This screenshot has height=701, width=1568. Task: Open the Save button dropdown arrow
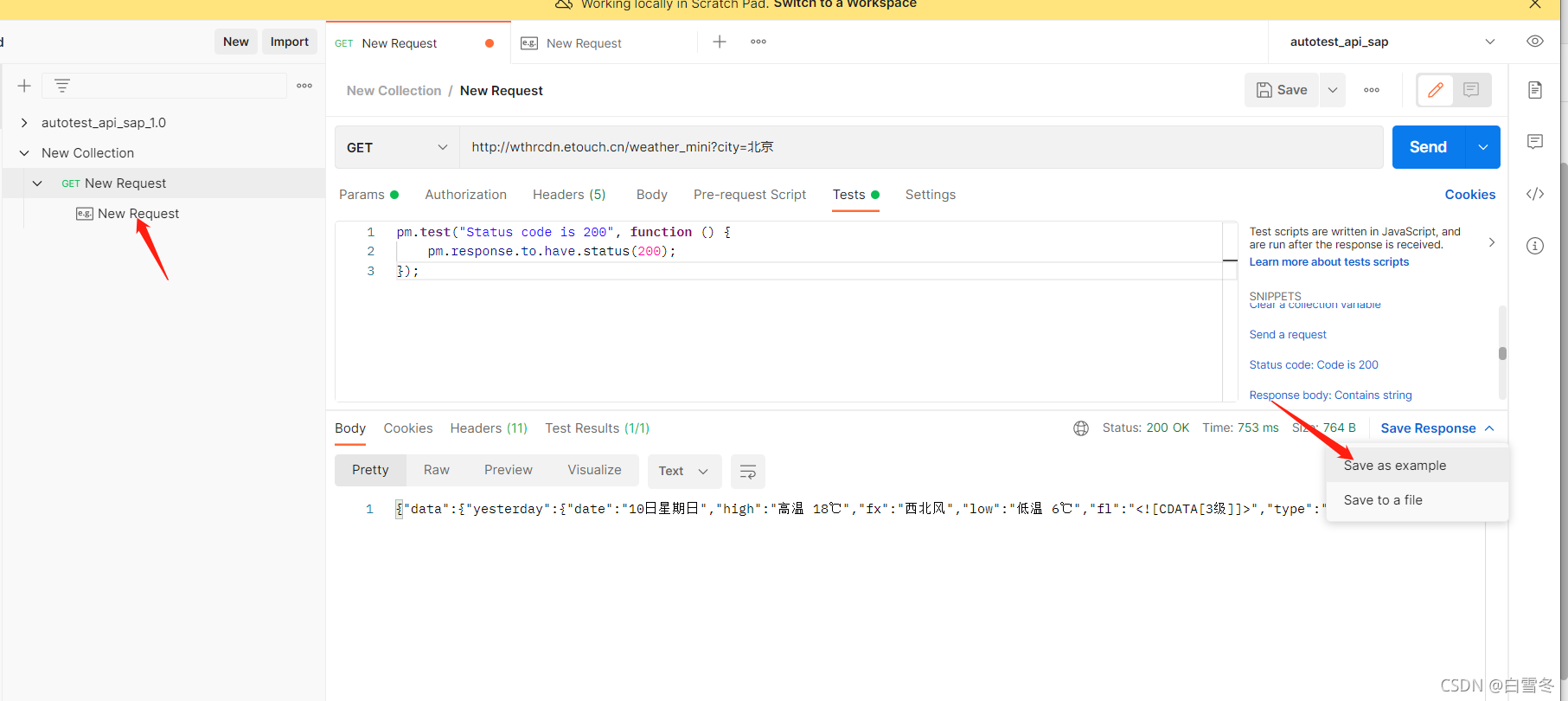click(x=1333, y=90)
